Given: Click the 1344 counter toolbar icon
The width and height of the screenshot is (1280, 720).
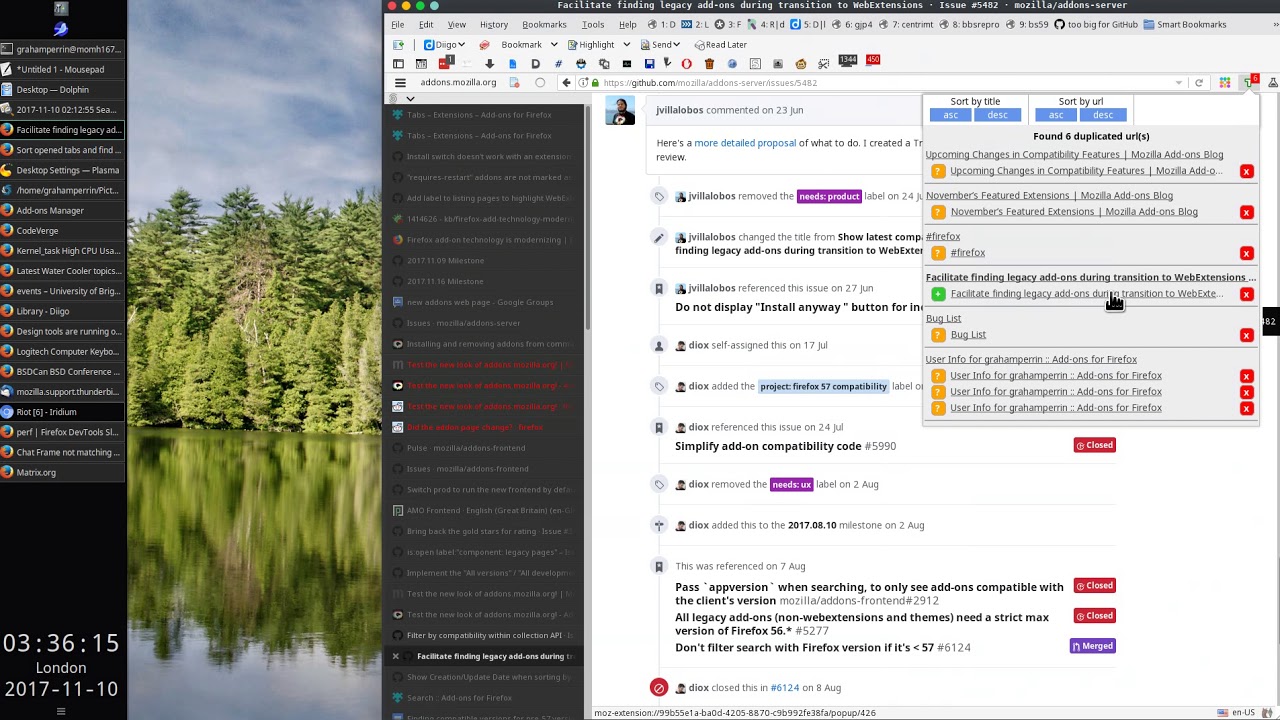Looking at the screenshot, I should pyautogui.click(x=848, y=60).
